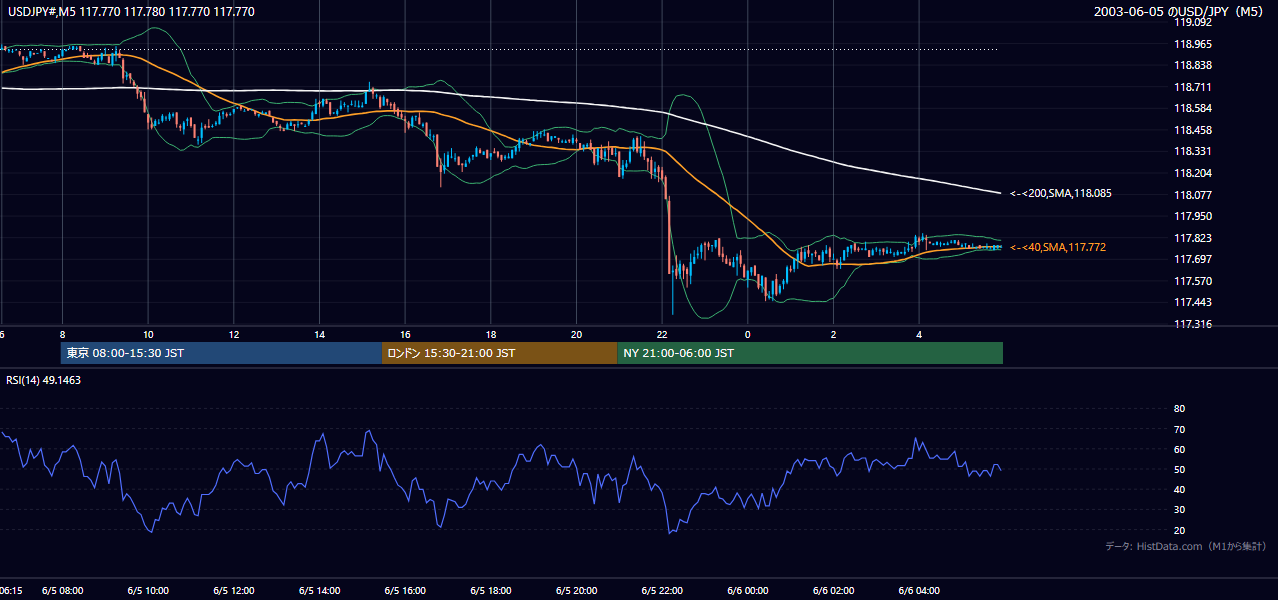Select the Tokyo 08:00-15:30 JST session bar
This screenshot has width=1278, height=600.
pos(221,353)
